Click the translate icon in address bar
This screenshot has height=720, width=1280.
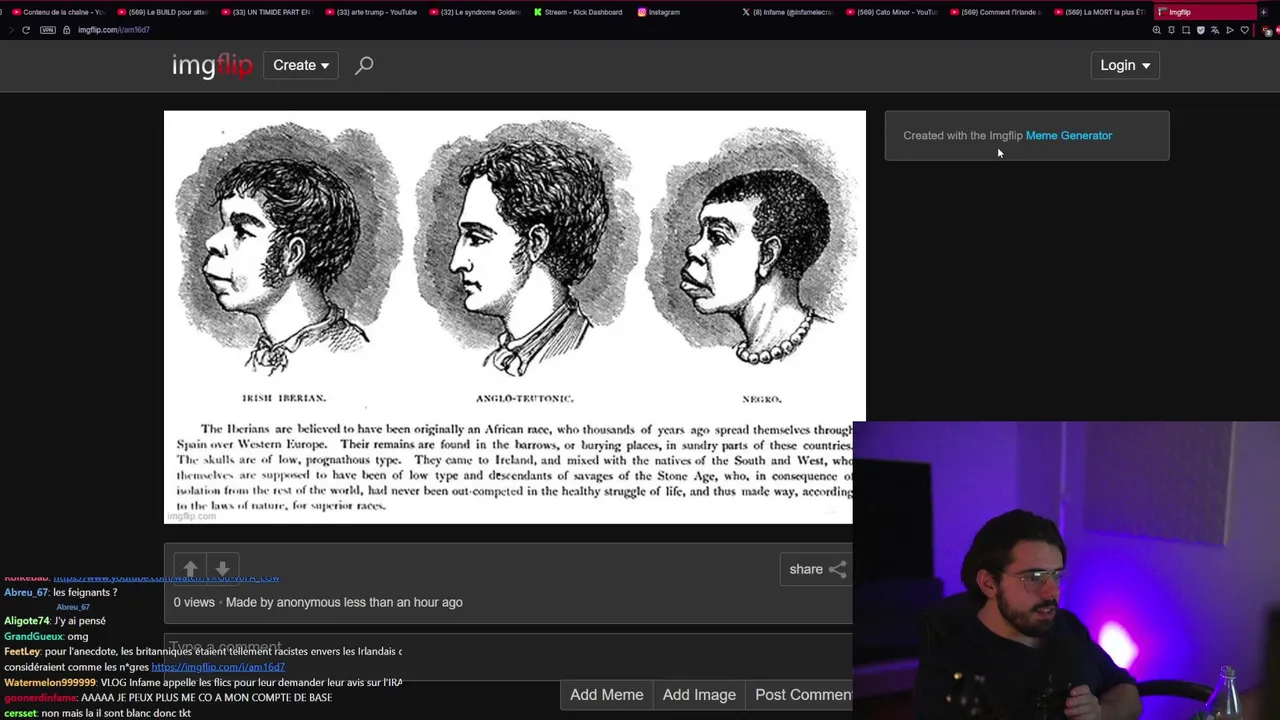(x=1215, y=30)
